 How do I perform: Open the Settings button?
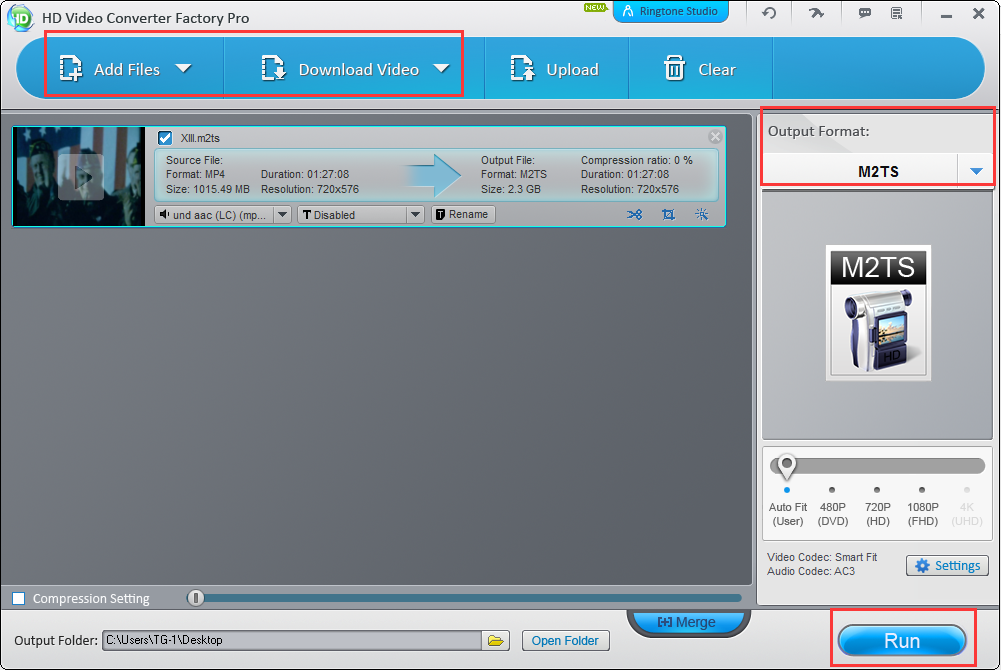[947, 565]
